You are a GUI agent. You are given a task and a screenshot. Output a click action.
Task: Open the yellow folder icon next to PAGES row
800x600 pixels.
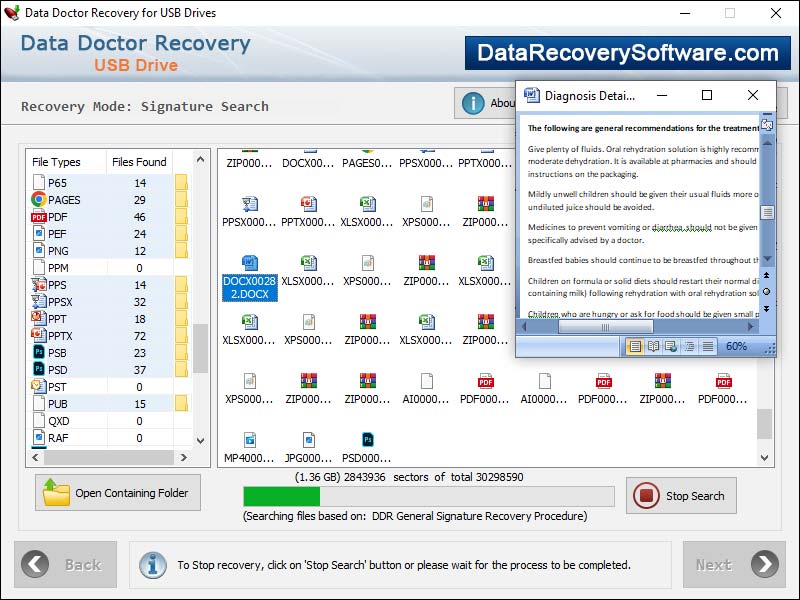[x=181, y=199]
